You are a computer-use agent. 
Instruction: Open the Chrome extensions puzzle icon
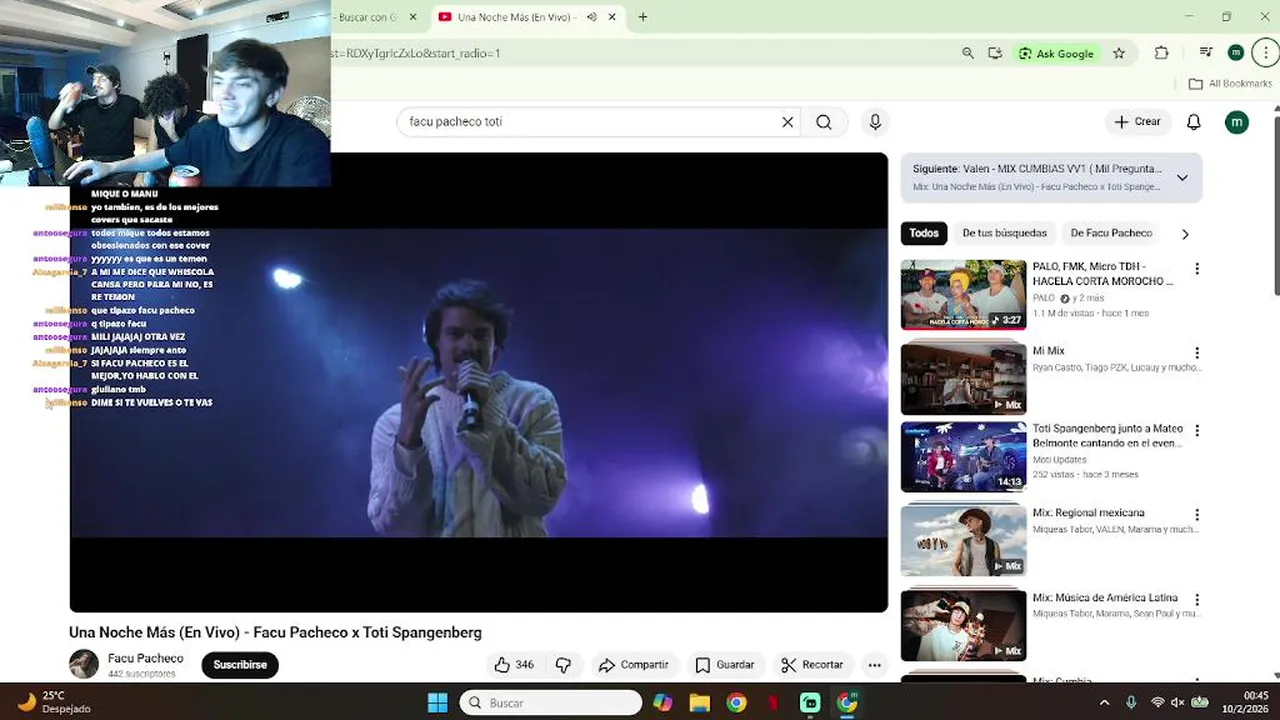pyautogui.click(x=1161, y=53)
